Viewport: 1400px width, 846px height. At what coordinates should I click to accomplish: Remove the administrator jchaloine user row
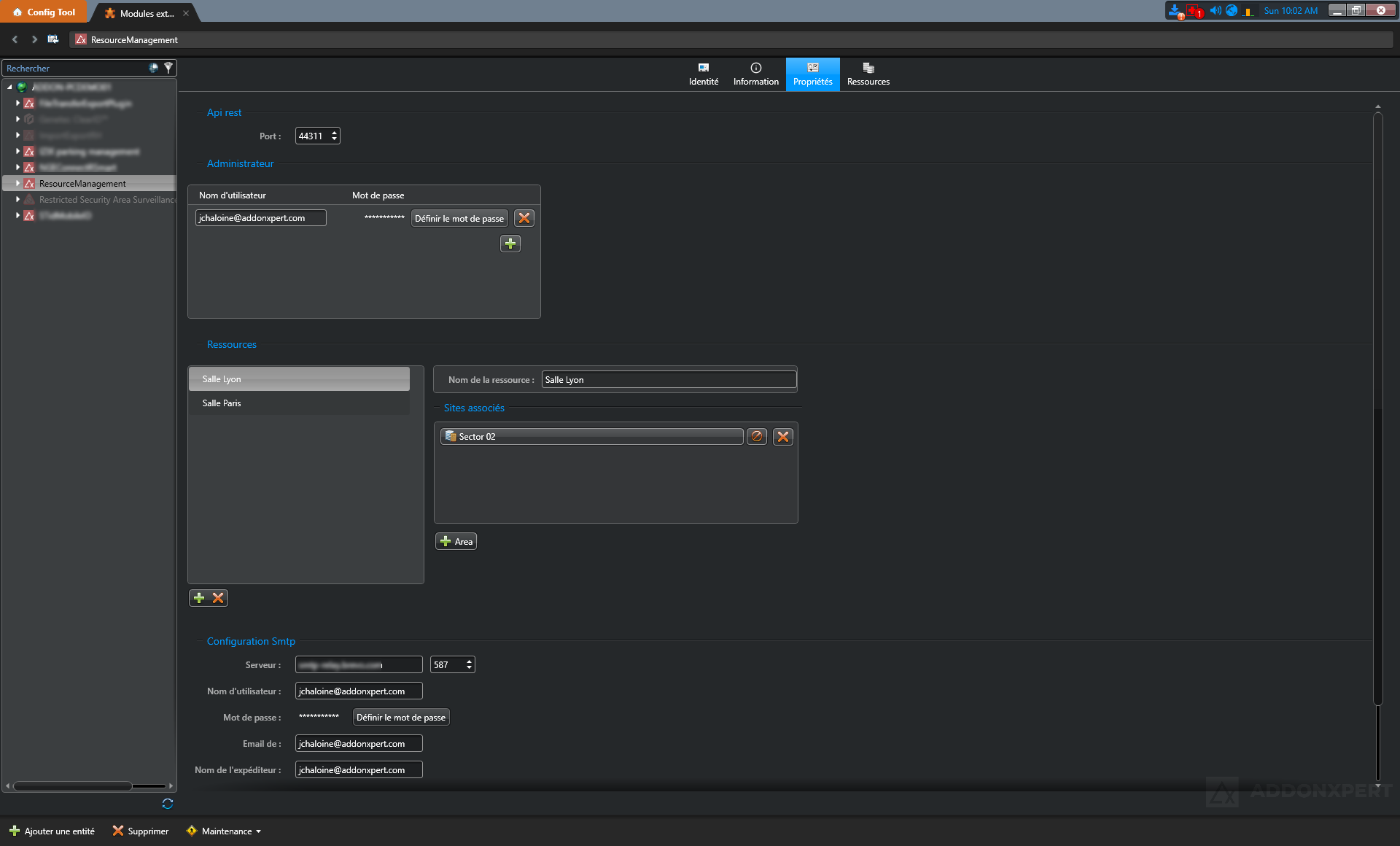(524, 218)
